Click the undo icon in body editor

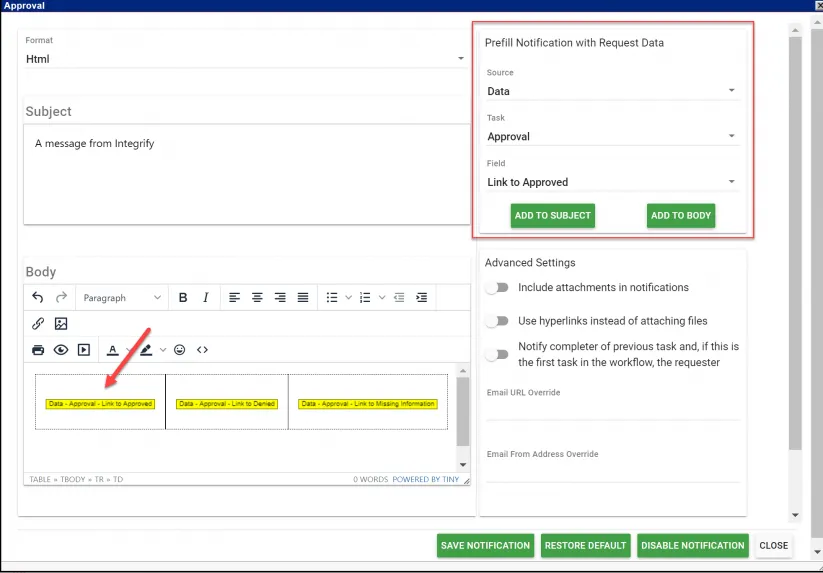[38, 297]
